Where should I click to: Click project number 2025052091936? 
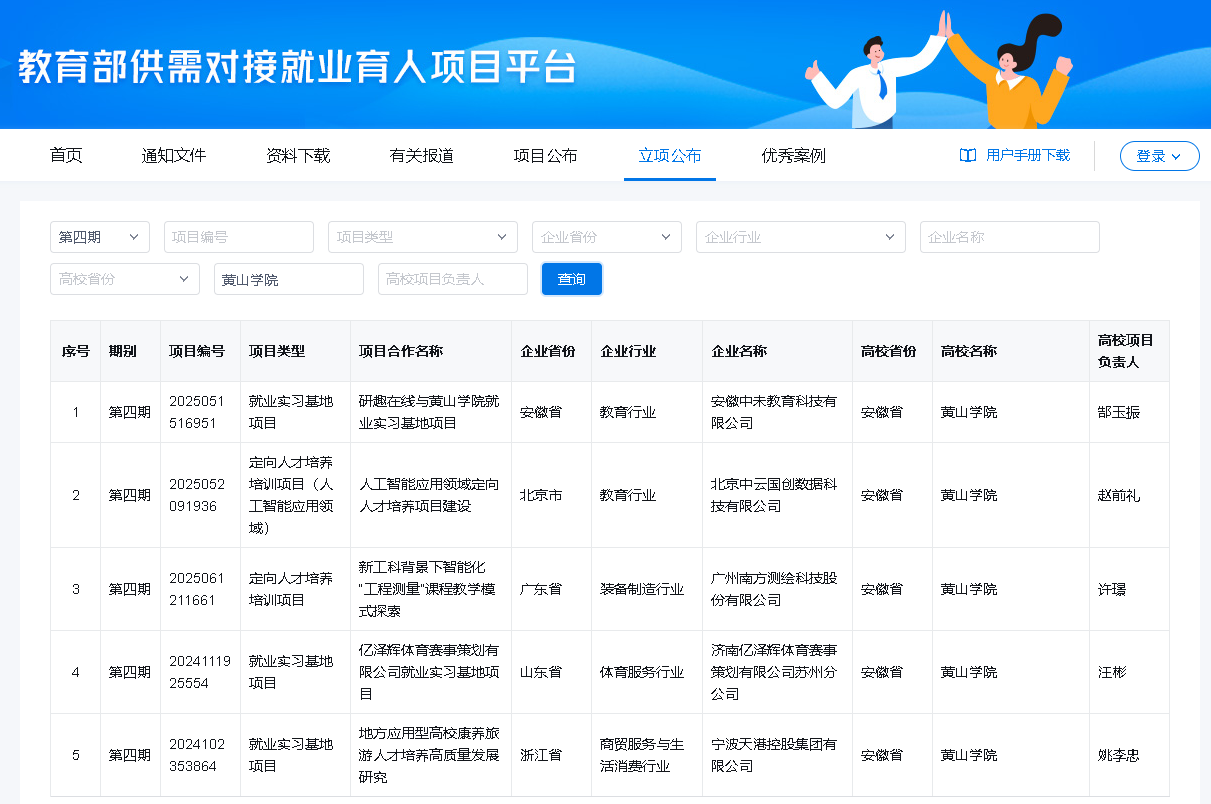[x=197, y=495]
